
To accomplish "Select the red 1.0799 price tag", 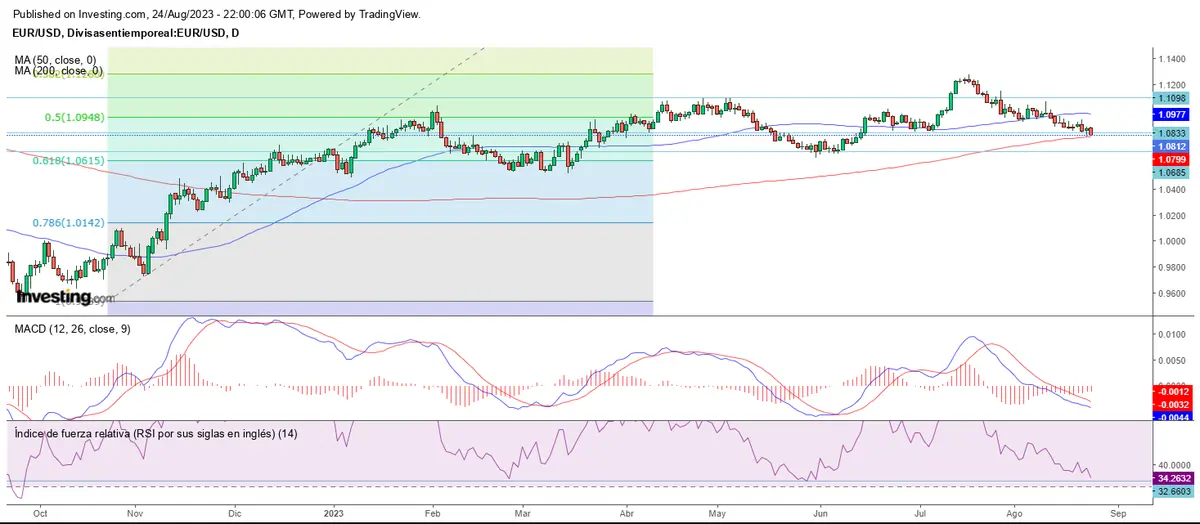I will click(1172, 159).
